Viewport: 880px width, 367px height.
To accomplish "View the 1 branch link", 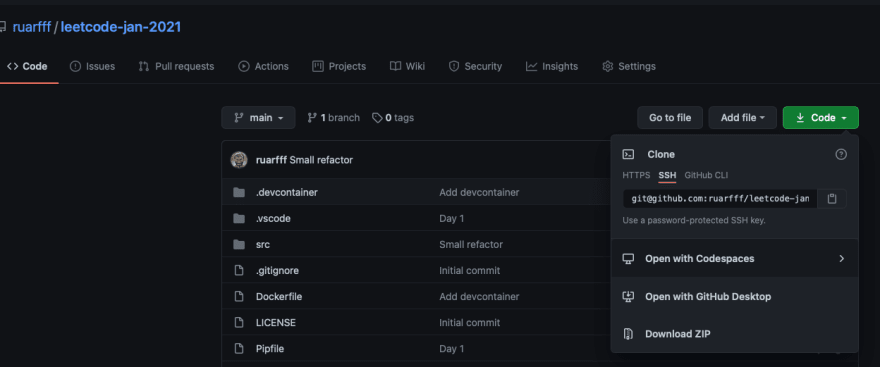I will point(333,118).
